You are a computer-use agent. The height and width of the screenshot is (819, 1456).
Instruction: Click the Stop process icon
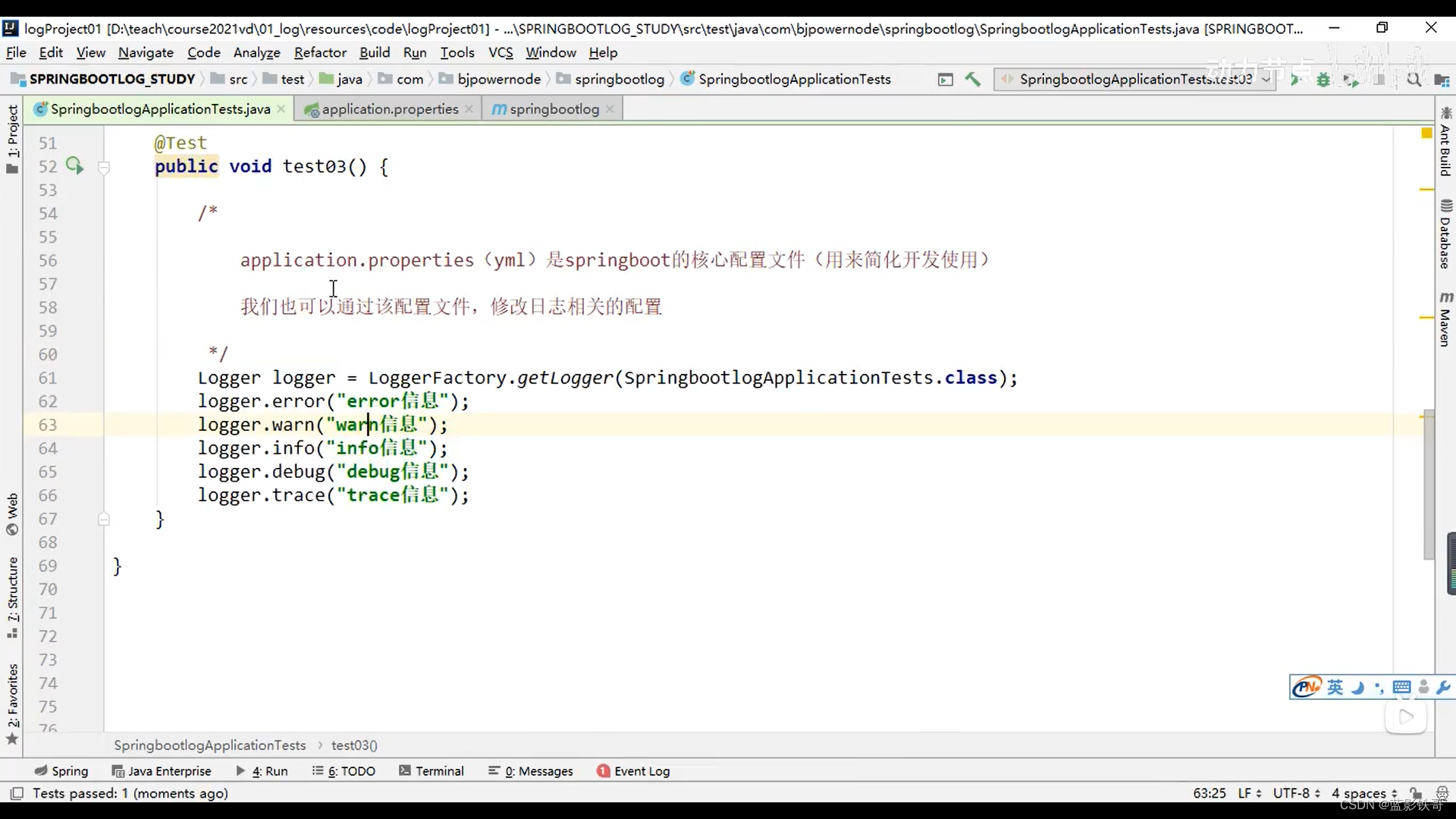[1380, 80]
